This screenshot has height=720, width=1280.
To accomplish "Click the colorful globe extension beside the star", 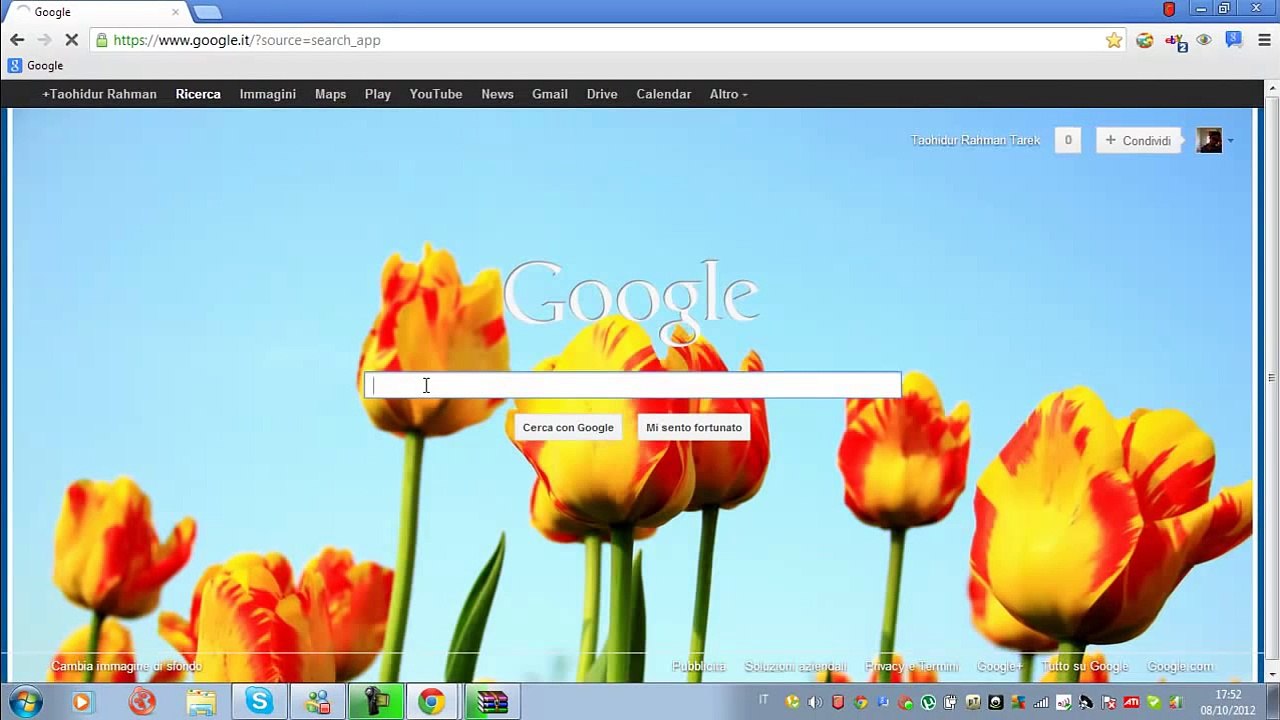I will (1145, 40).
